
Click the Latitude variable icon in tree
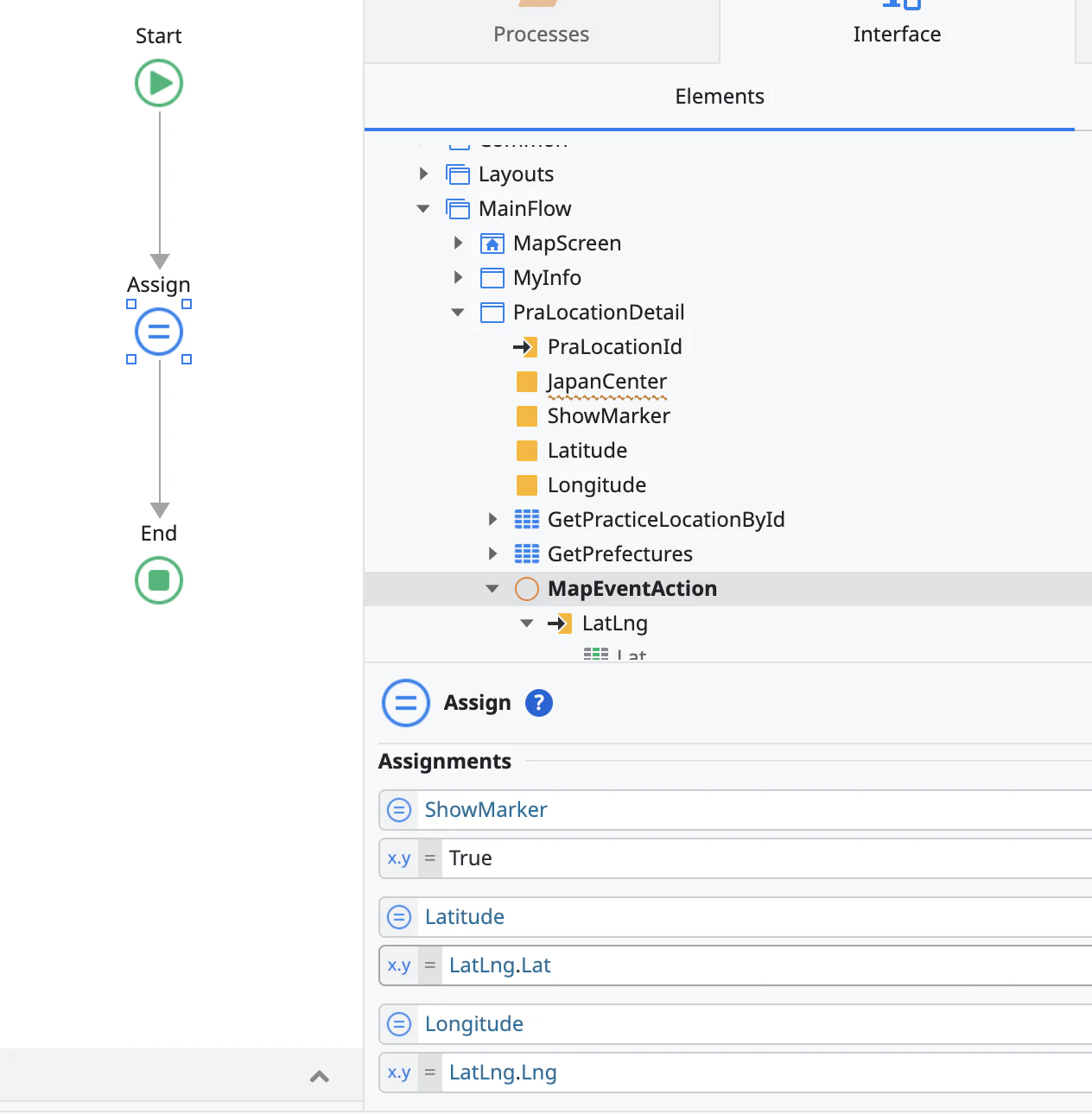click(x=527, y=451)
